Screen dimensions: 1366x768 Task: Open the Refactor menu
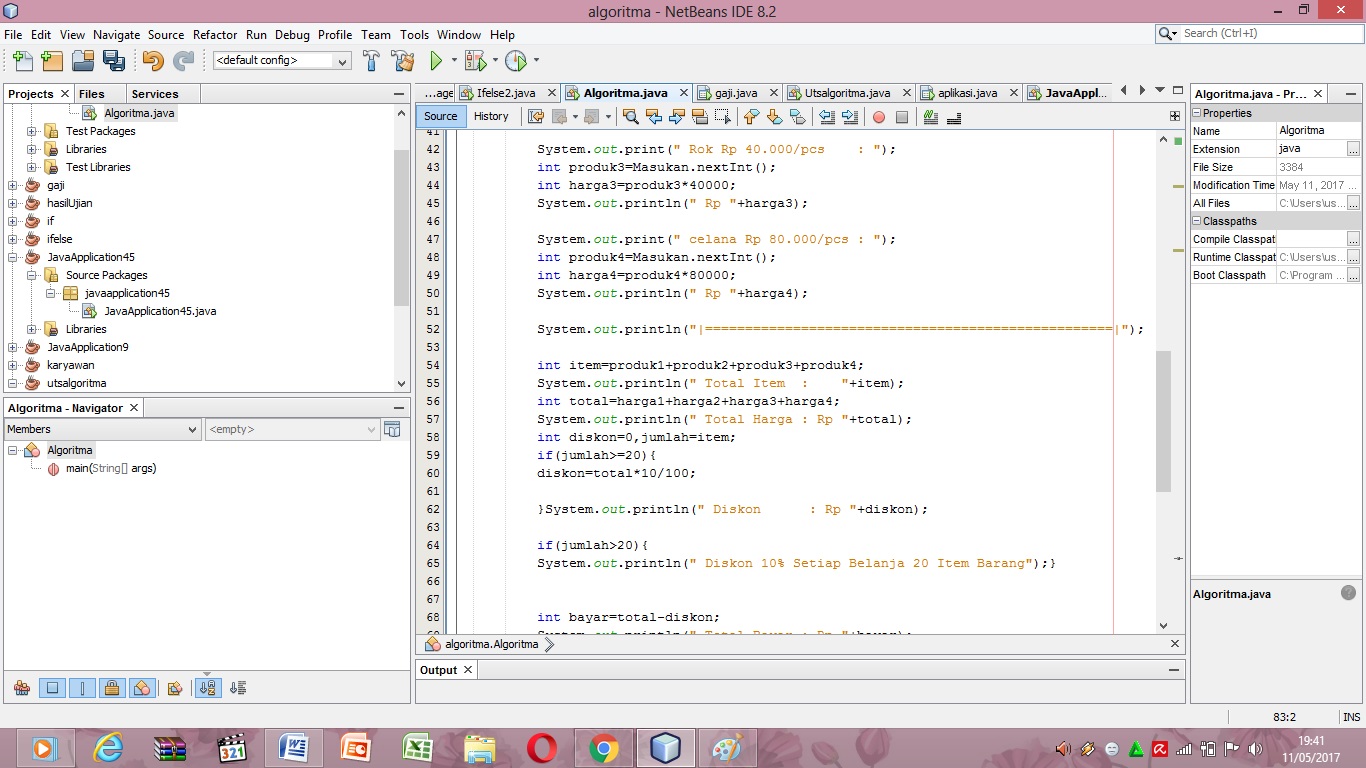point(214,34)
